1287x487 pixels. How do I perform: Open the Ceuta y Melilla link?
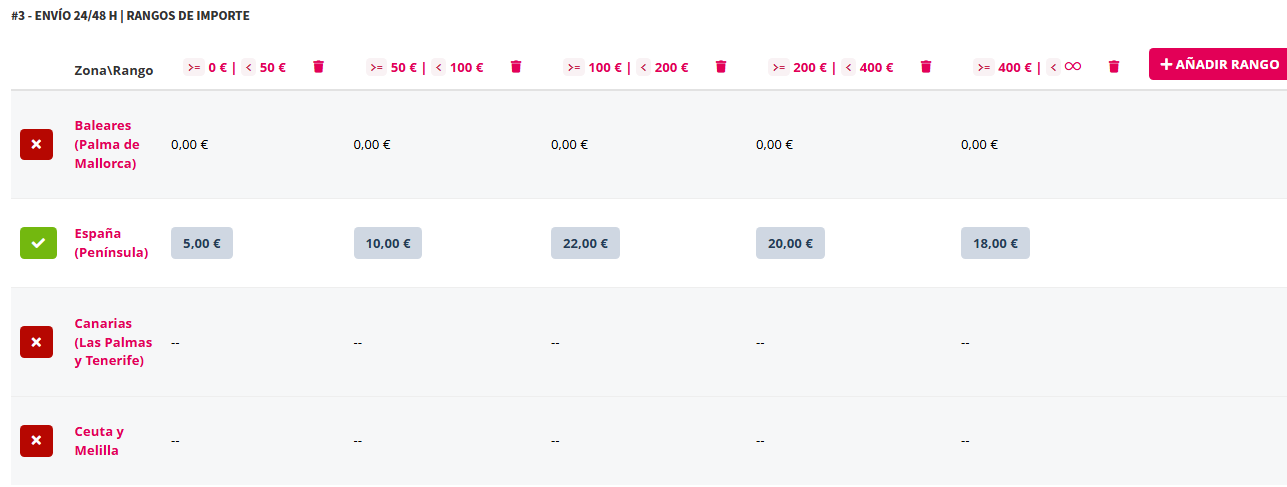click(x=99, y=441)
